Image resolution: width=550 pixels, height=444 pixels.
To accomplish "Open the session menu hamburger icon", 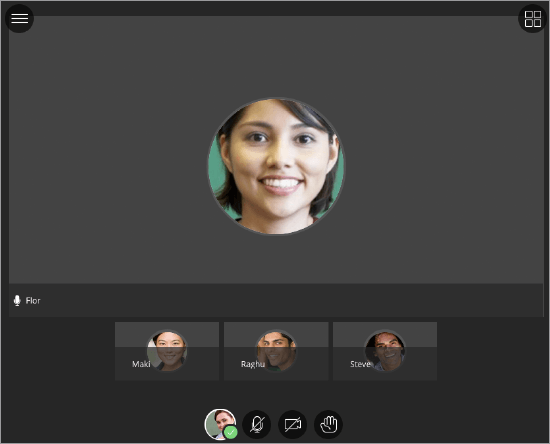I will [19, 19].
